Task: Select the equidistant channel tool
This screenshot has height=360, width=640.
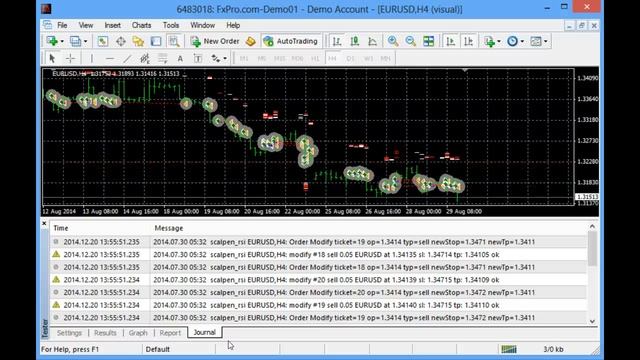Action: 145,58
